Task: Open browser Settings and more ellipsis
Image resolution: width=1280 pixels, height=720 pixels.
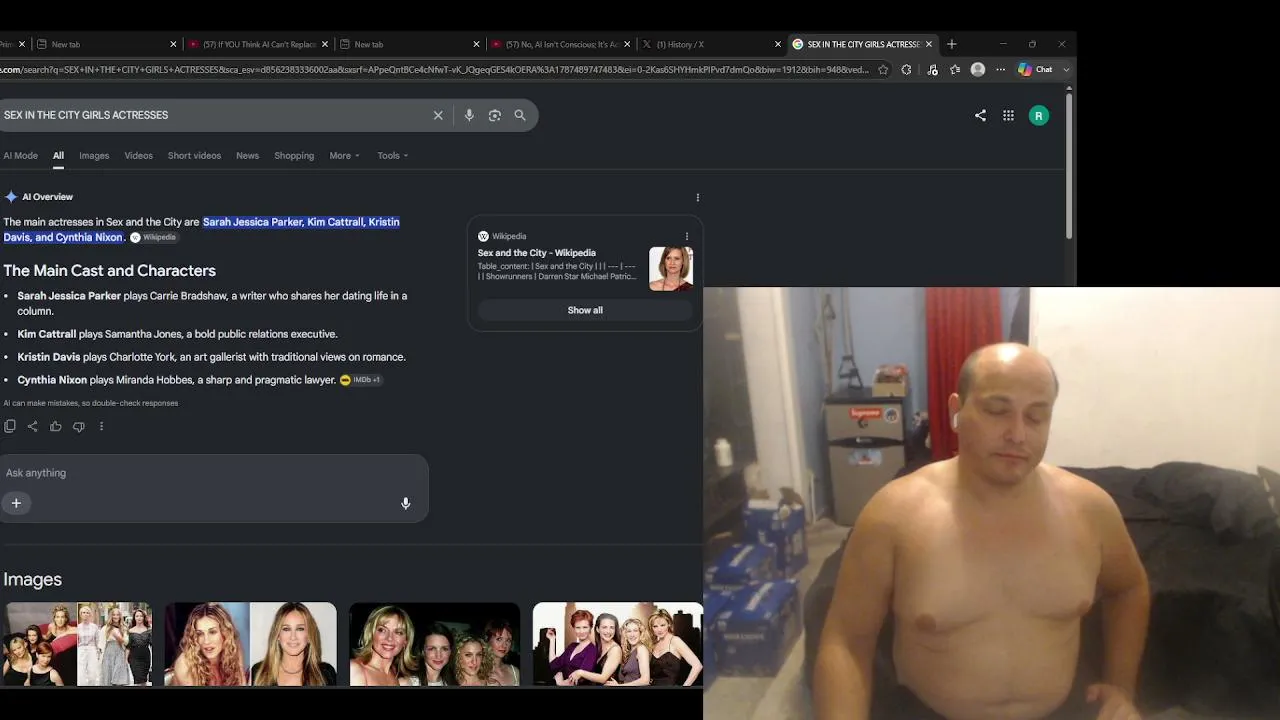Action: (x=1000, y=70)
